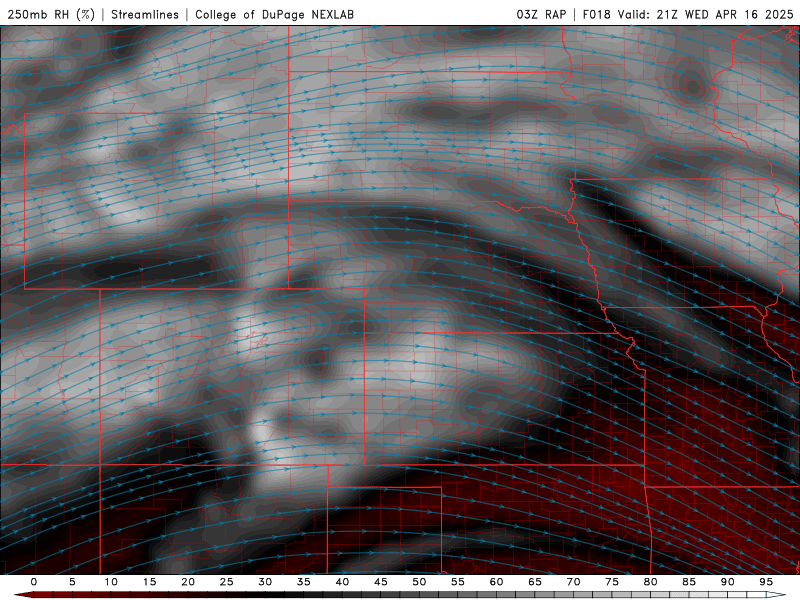Click the '85' value on color scale
This screenshot has width=800, height=600.
[689, 582]
